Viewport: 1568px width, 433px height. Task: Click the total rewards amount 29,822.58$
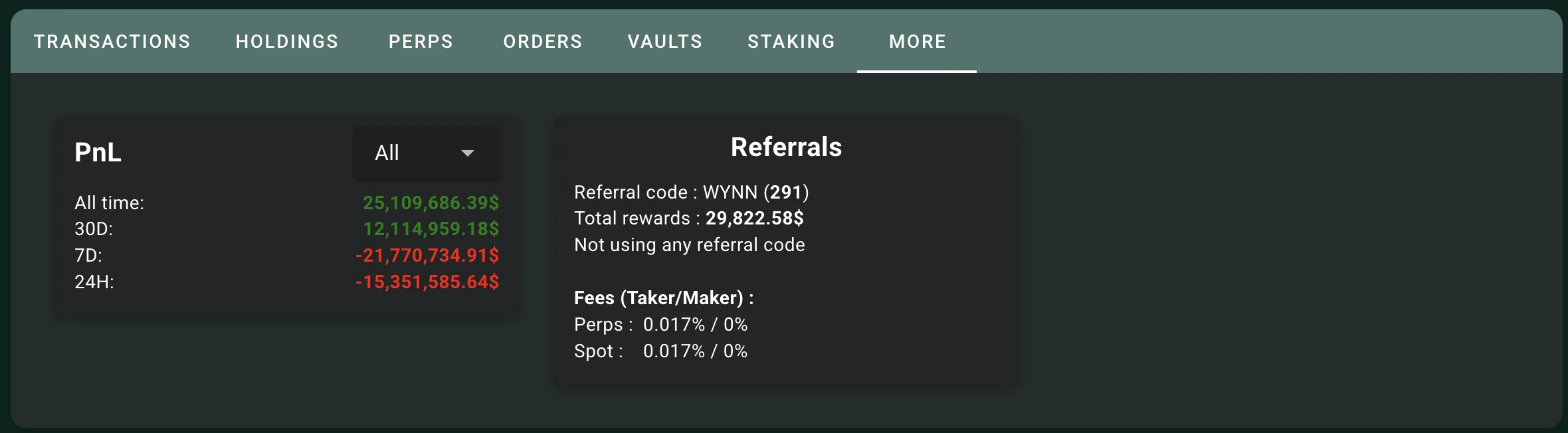point(754,218)
